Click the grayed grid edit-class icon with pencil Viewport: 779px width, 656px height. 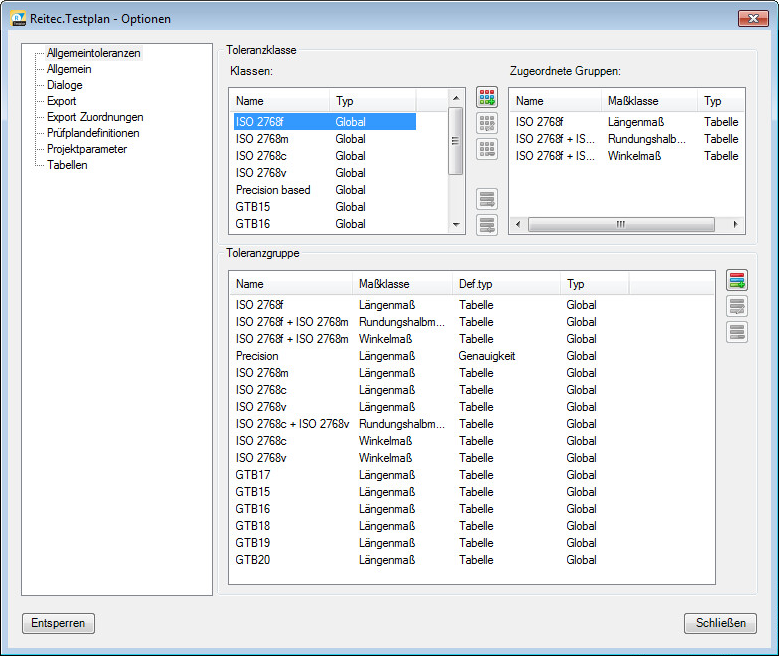(x=487, y=124)
